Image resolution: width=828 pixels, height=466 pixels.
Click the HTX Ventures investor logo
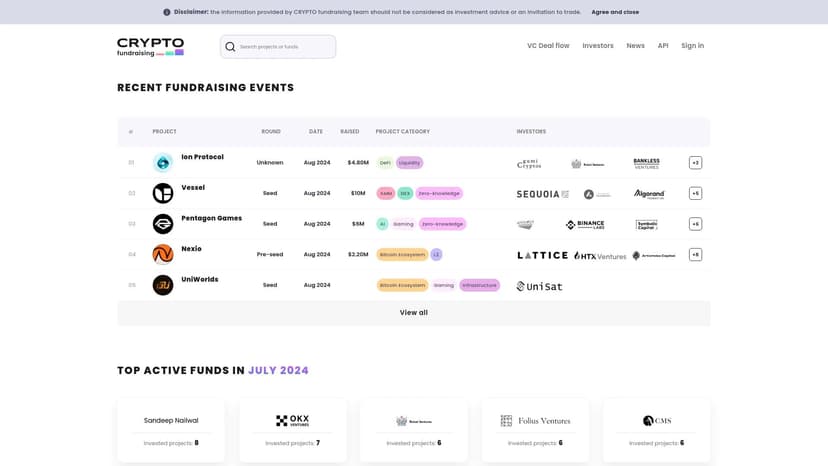[600, 256]
